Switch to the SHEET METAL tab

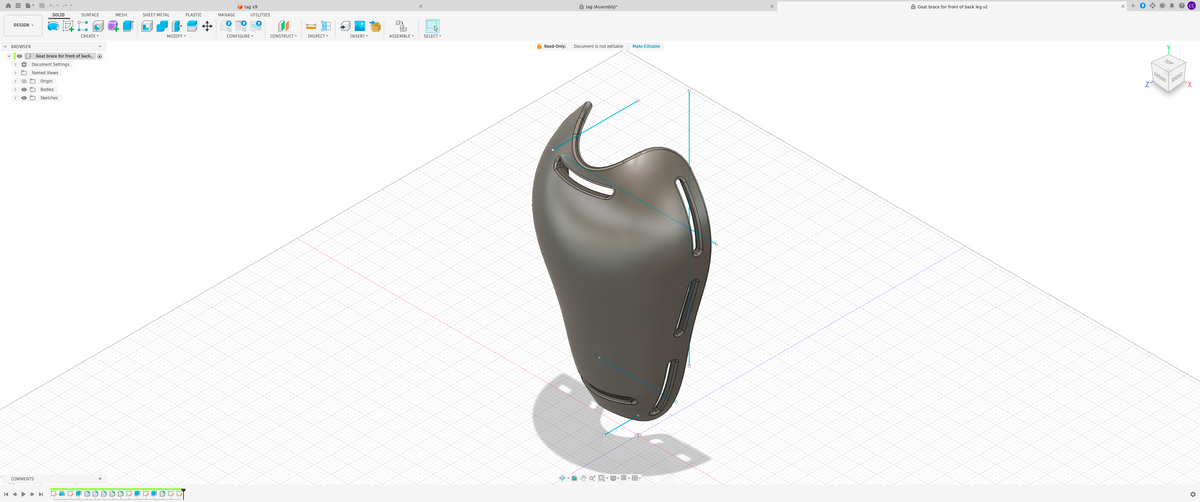click(x=156, y=15)
